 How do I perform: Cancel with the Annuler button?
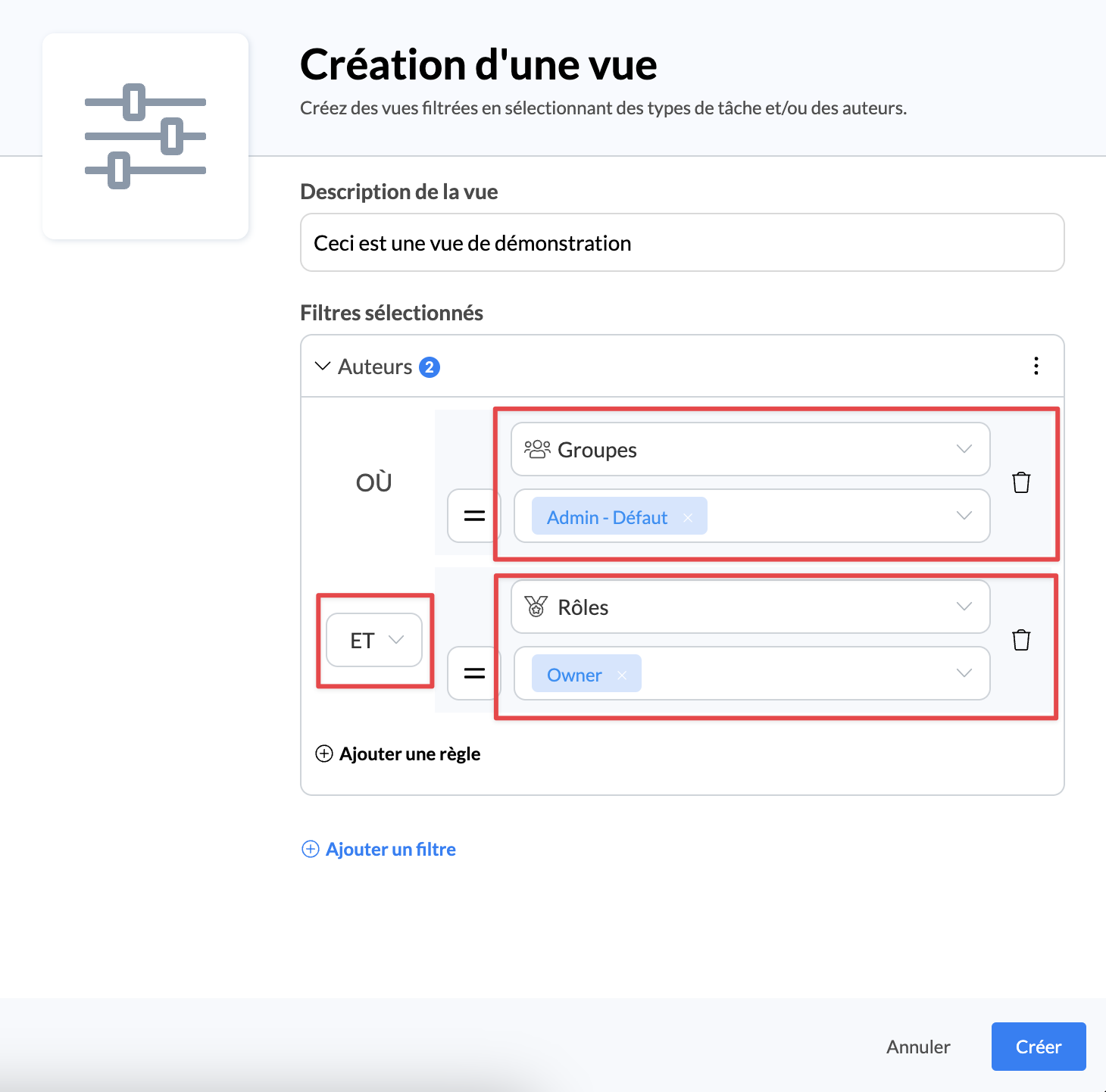[918, 1047]
